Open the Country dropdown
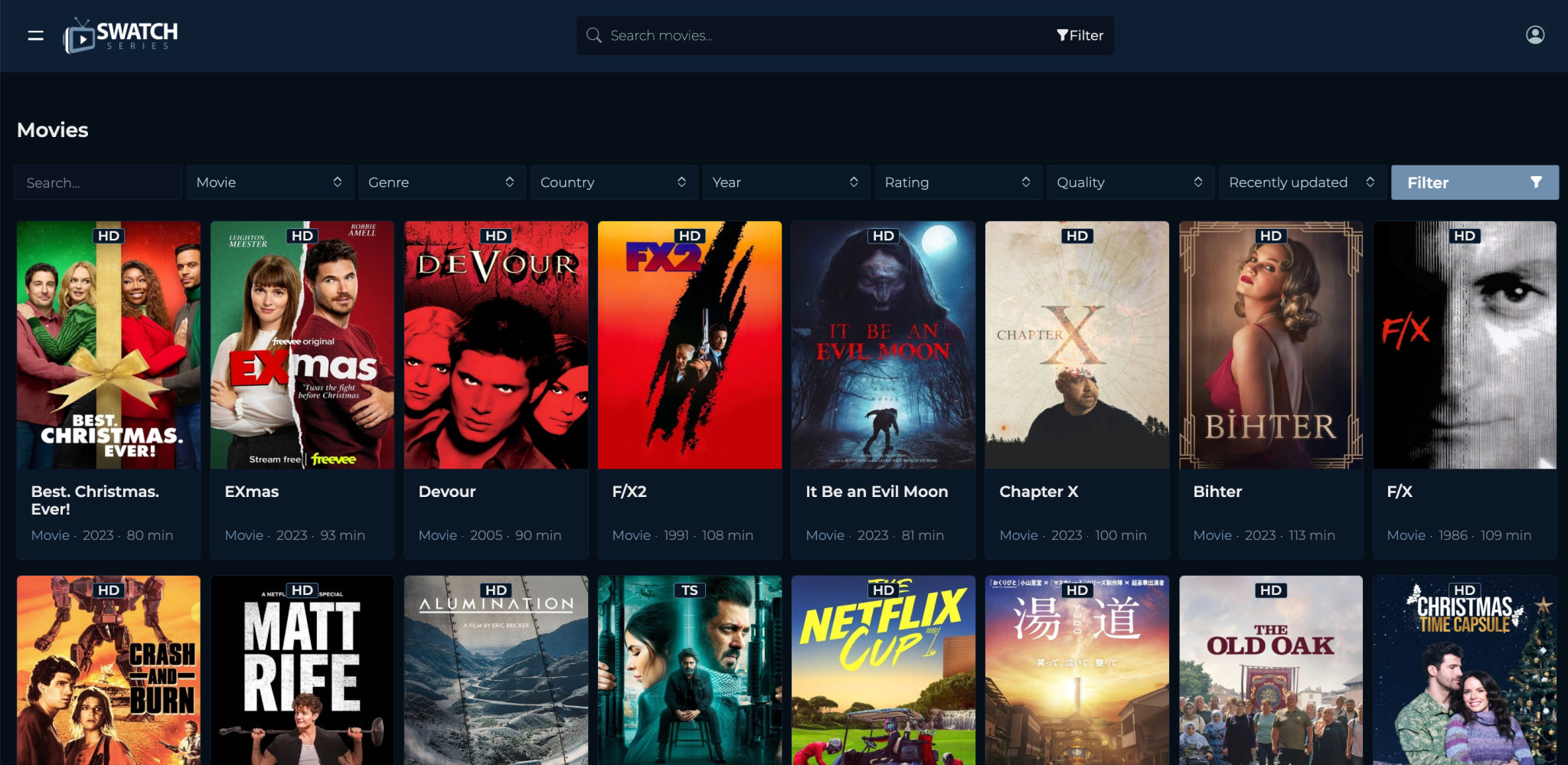Image resolution: width=1568 pixels, height=765 pixels. pyautogui.click(x=613, y=182)
